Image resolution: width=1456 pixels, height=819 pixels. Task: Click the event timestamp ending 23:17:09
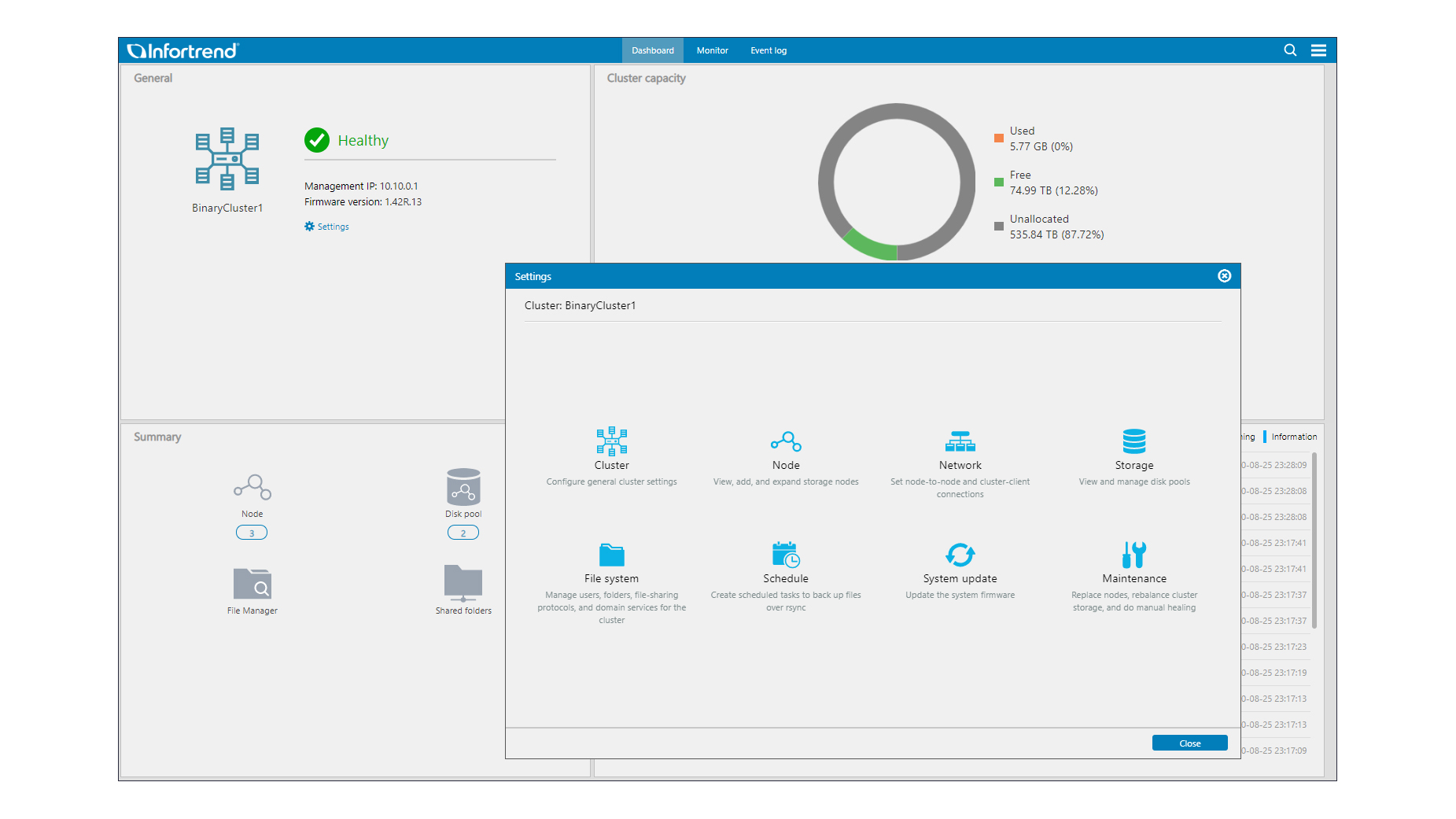coord(1274,751)
